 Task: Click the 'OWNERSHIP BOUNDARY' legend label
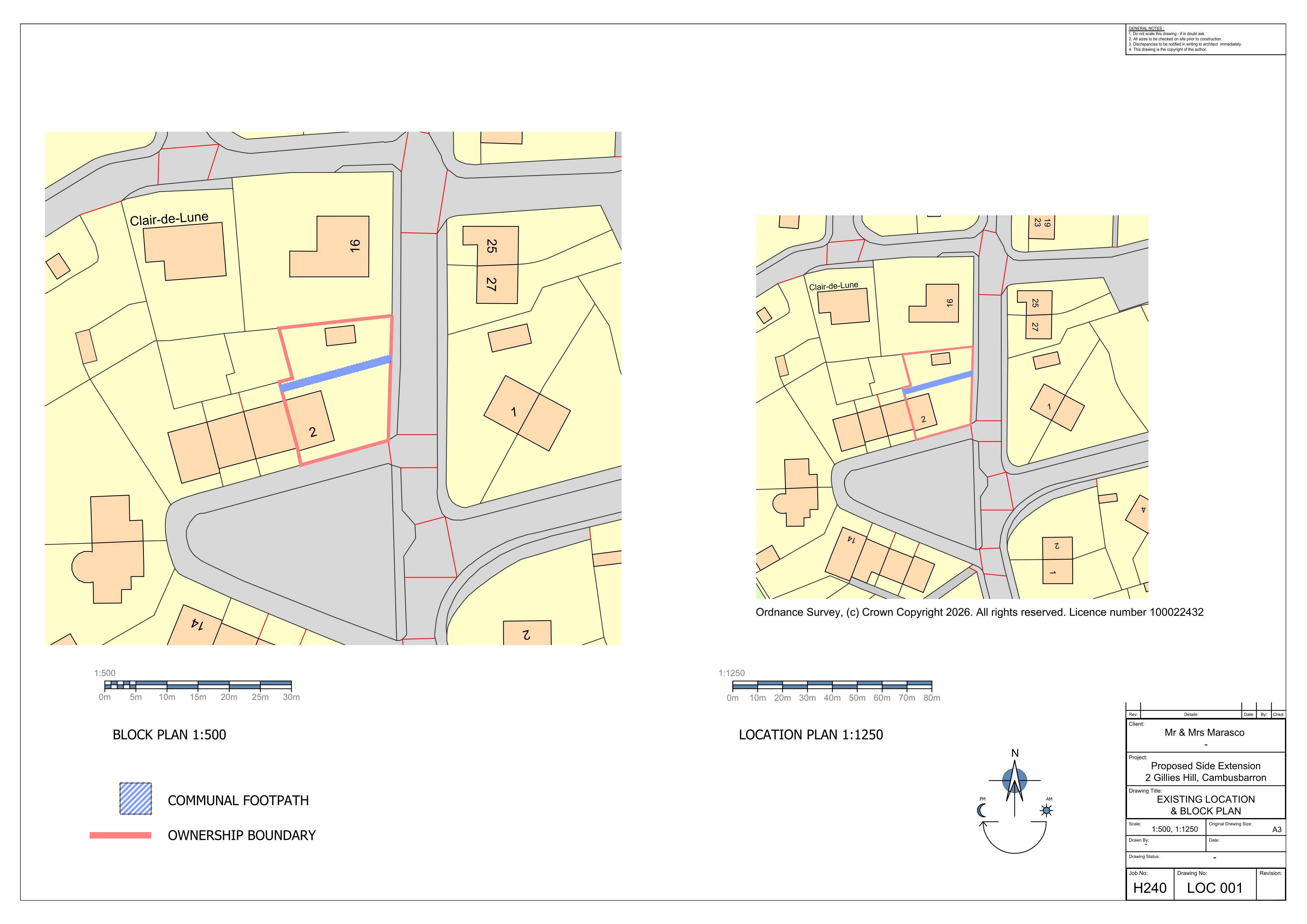(x=241, y=835)
